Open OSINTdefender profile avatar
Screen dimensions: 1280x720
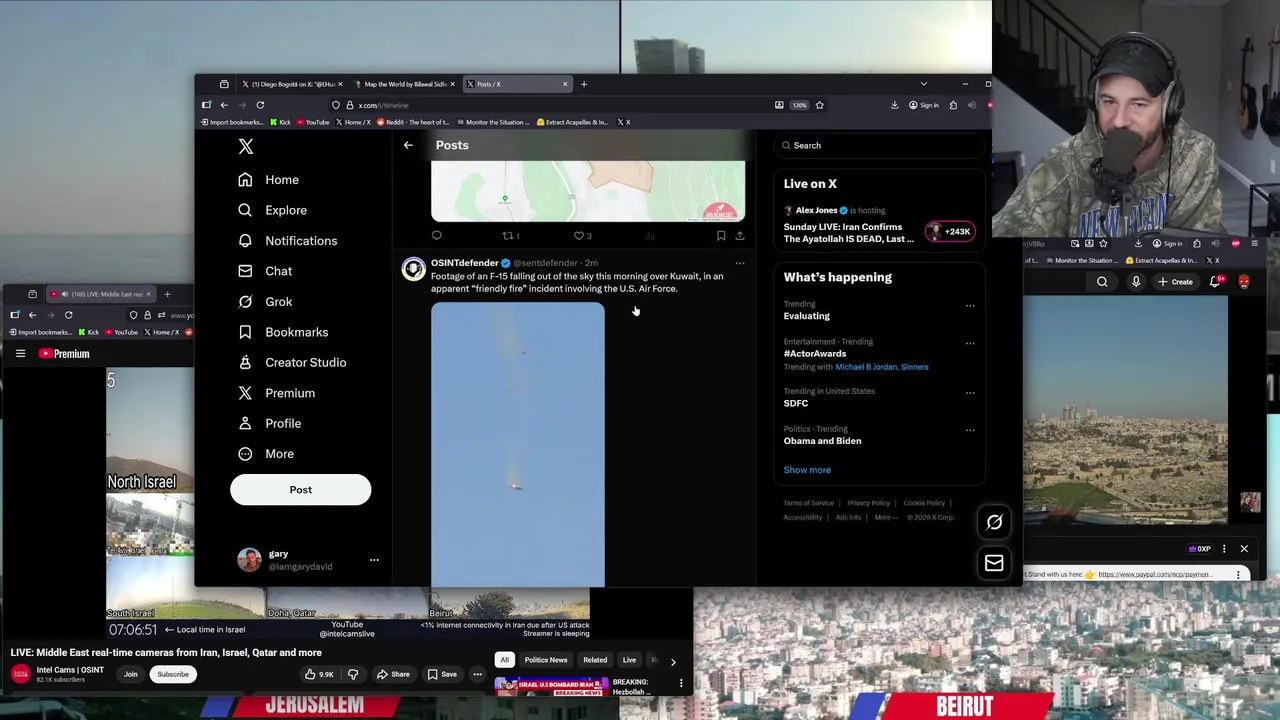tap(413, 270)
